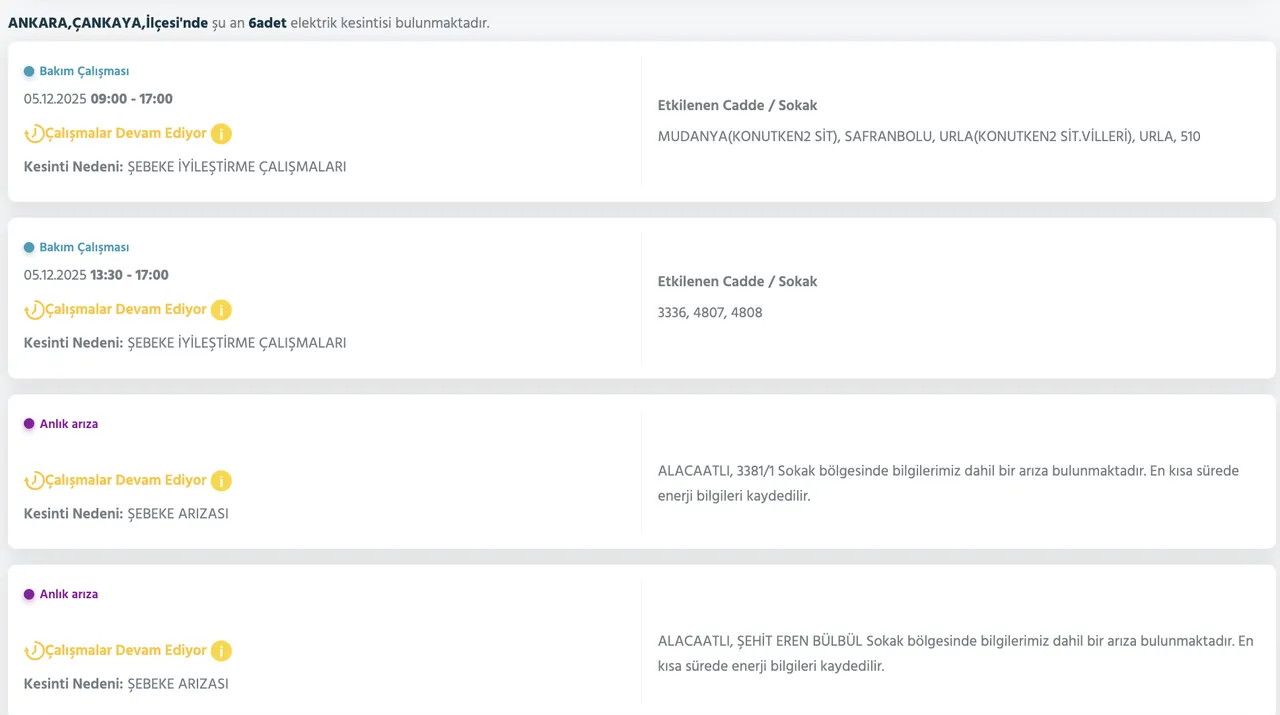The image size is (1280, 715).
Task: Click the info icon for the 13:30 - 17:00 outage
Action: pos(221,309)
